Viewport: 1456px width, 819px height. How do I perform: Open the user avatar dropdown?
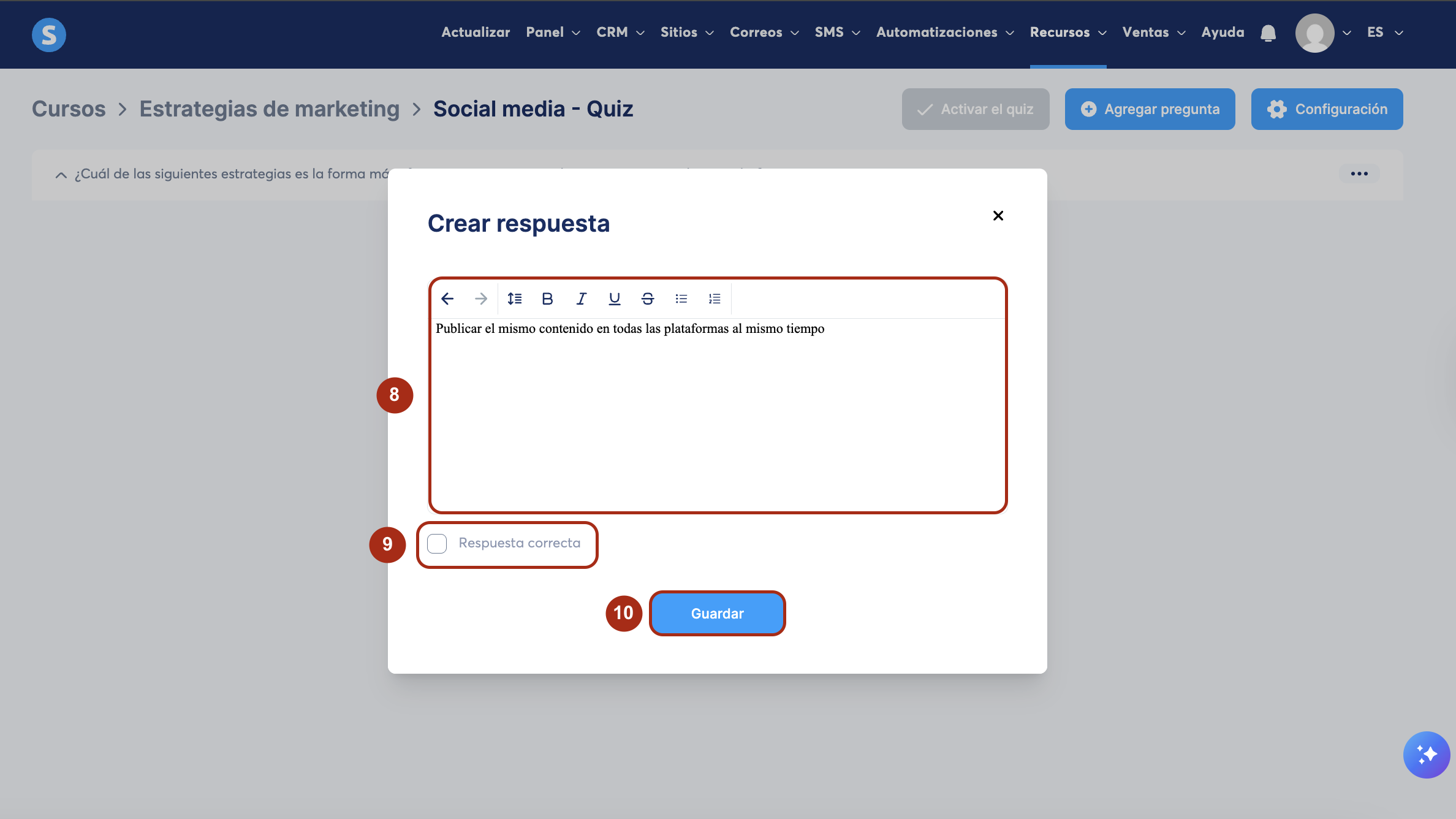click(x=1322, y=32)
